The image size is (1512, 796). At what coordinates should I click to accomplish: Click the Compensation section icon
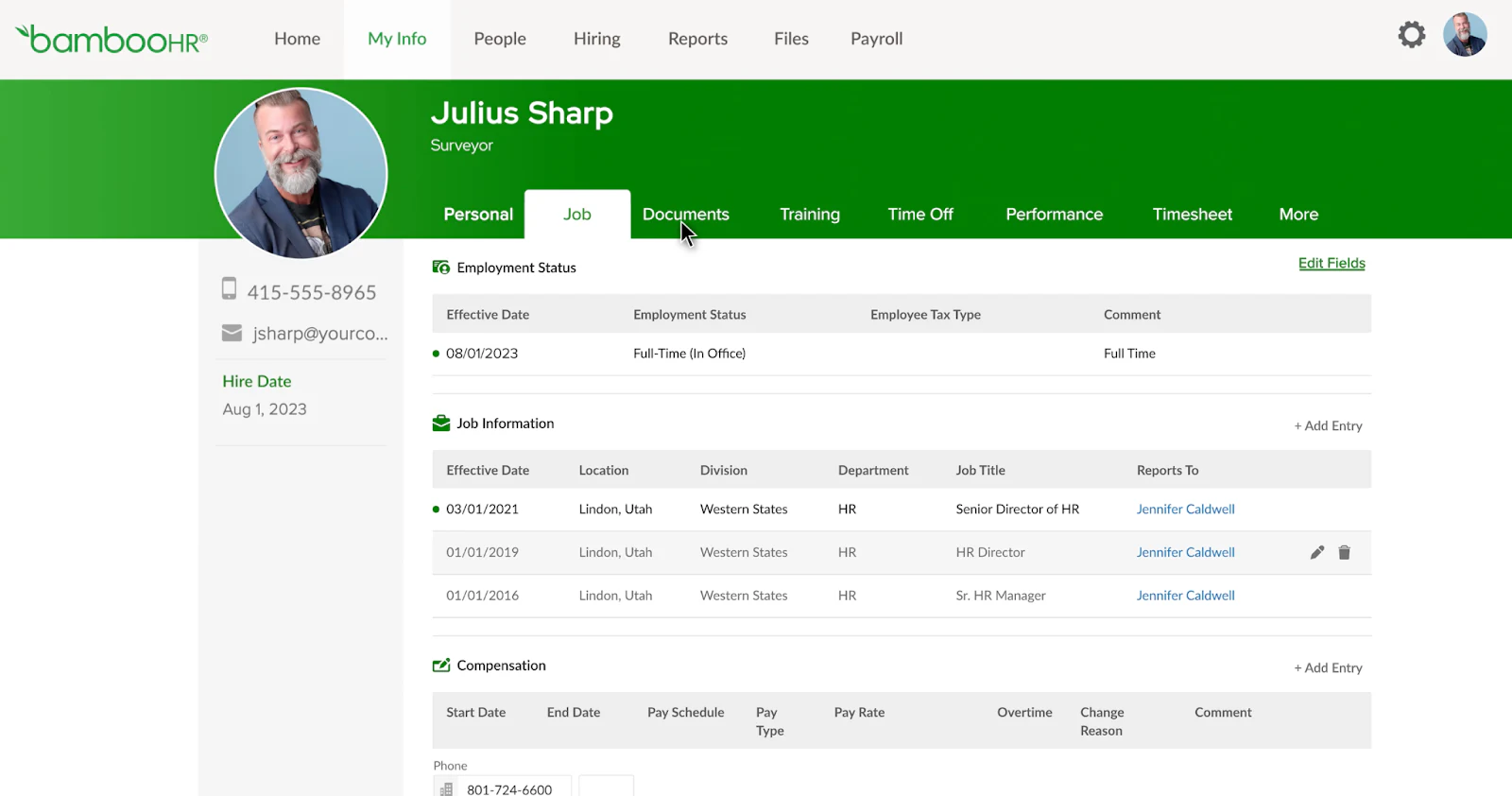pos(441,666)
